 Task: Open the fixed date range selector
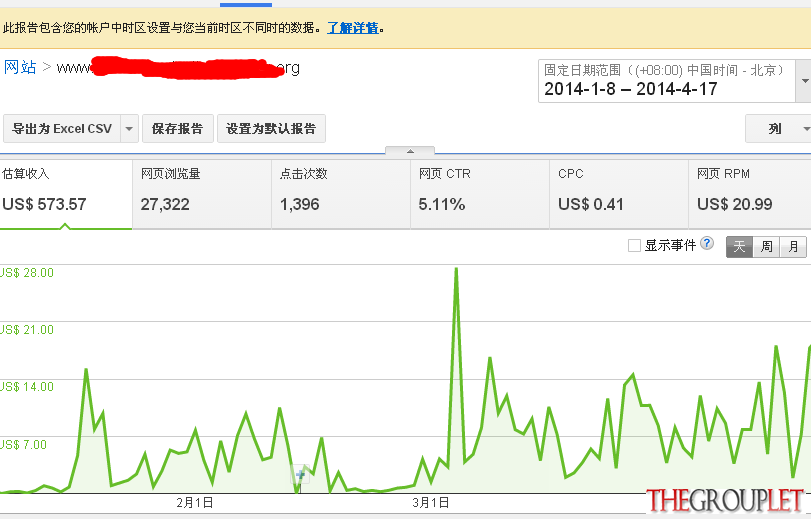point(667,81)
